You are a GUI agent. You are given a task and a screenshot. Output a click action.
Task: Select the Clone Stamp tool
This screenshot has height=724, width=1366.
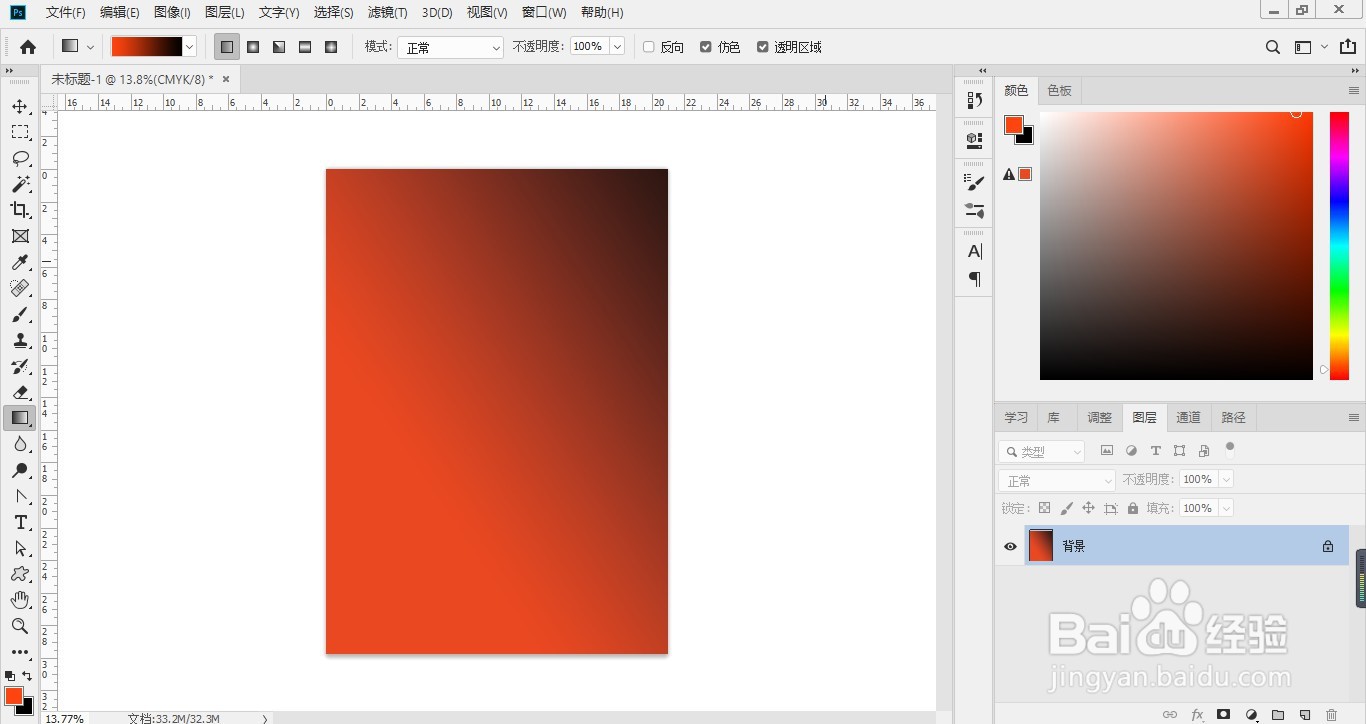20,340
